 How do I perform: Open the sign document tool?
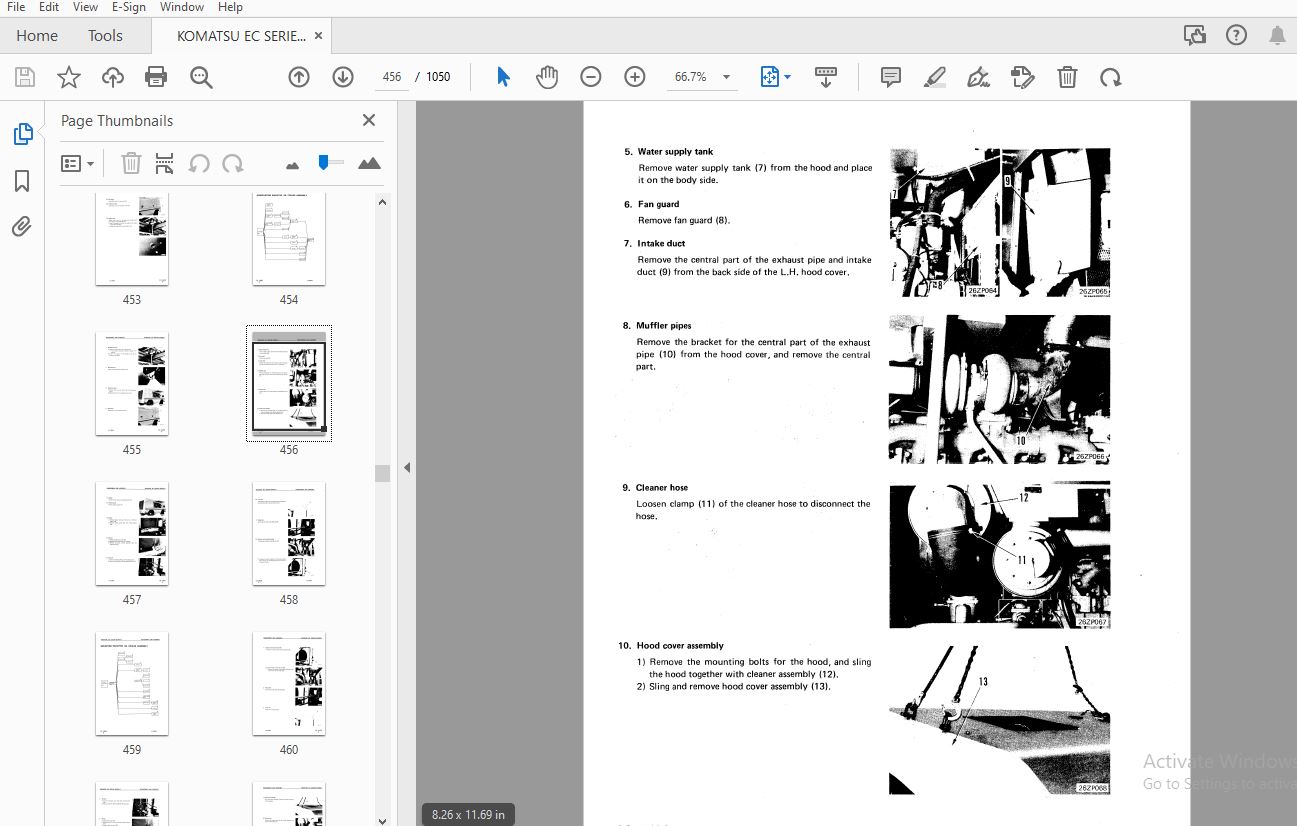tap(979, 77)
